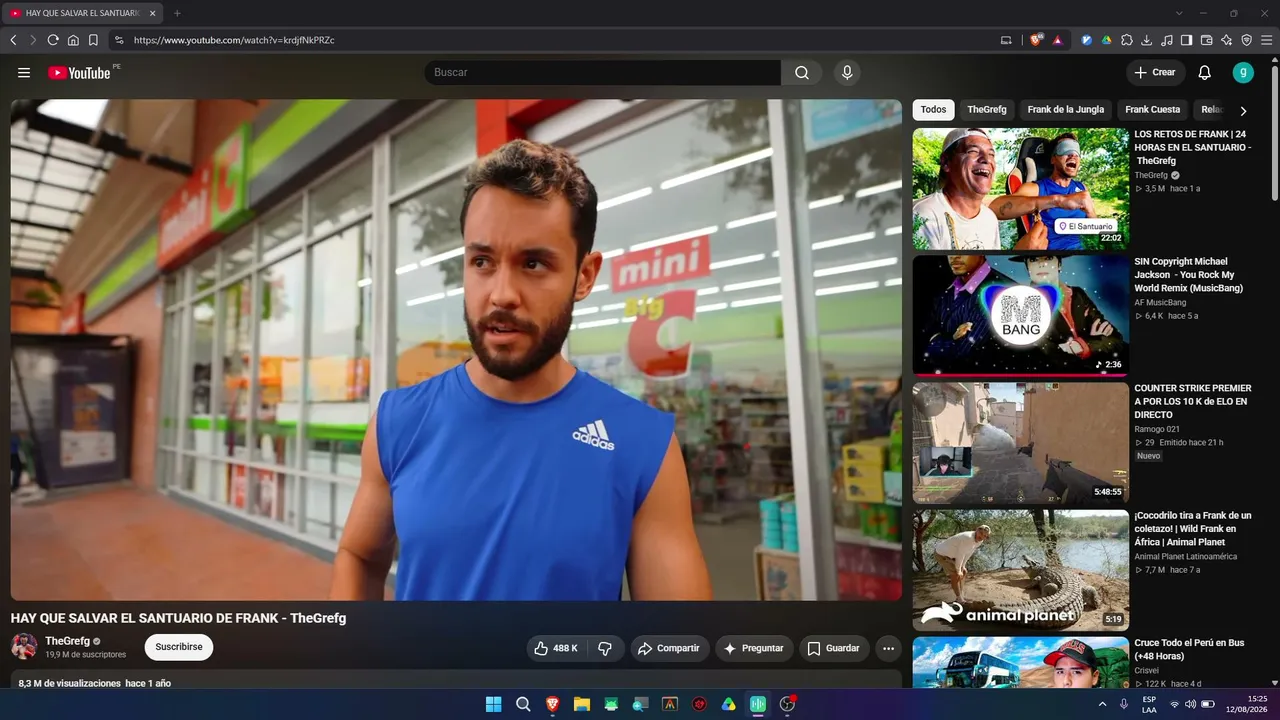Open the account avatar menu

pyautogui.click(x=1243, y=72)
